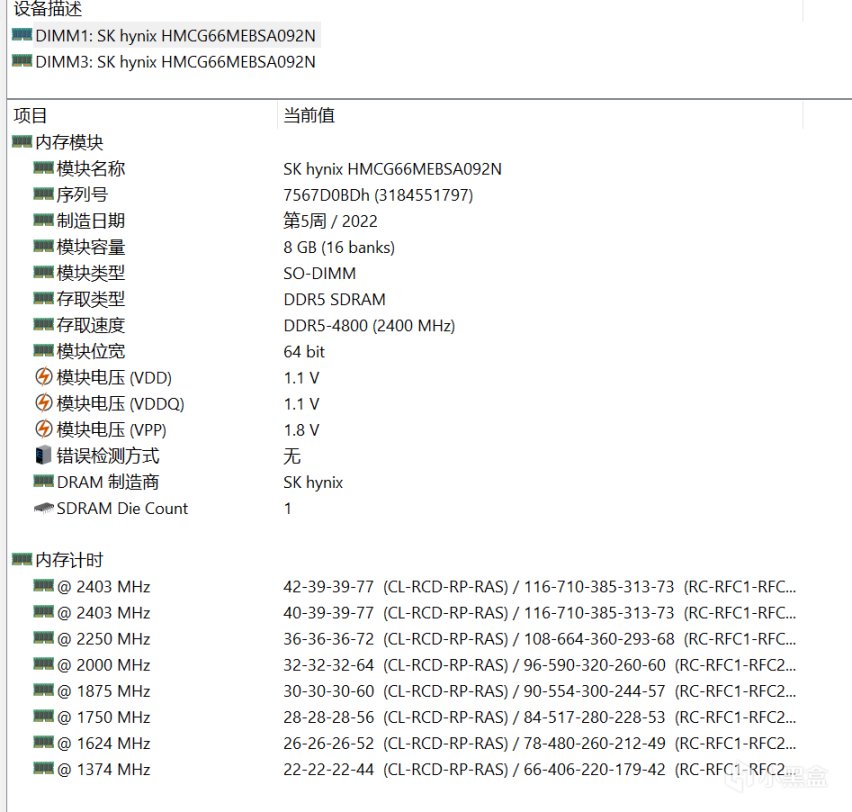Select the 制造日期 value 第5周 / 2022
Screen dimensions: 852x812
[330, 221]
